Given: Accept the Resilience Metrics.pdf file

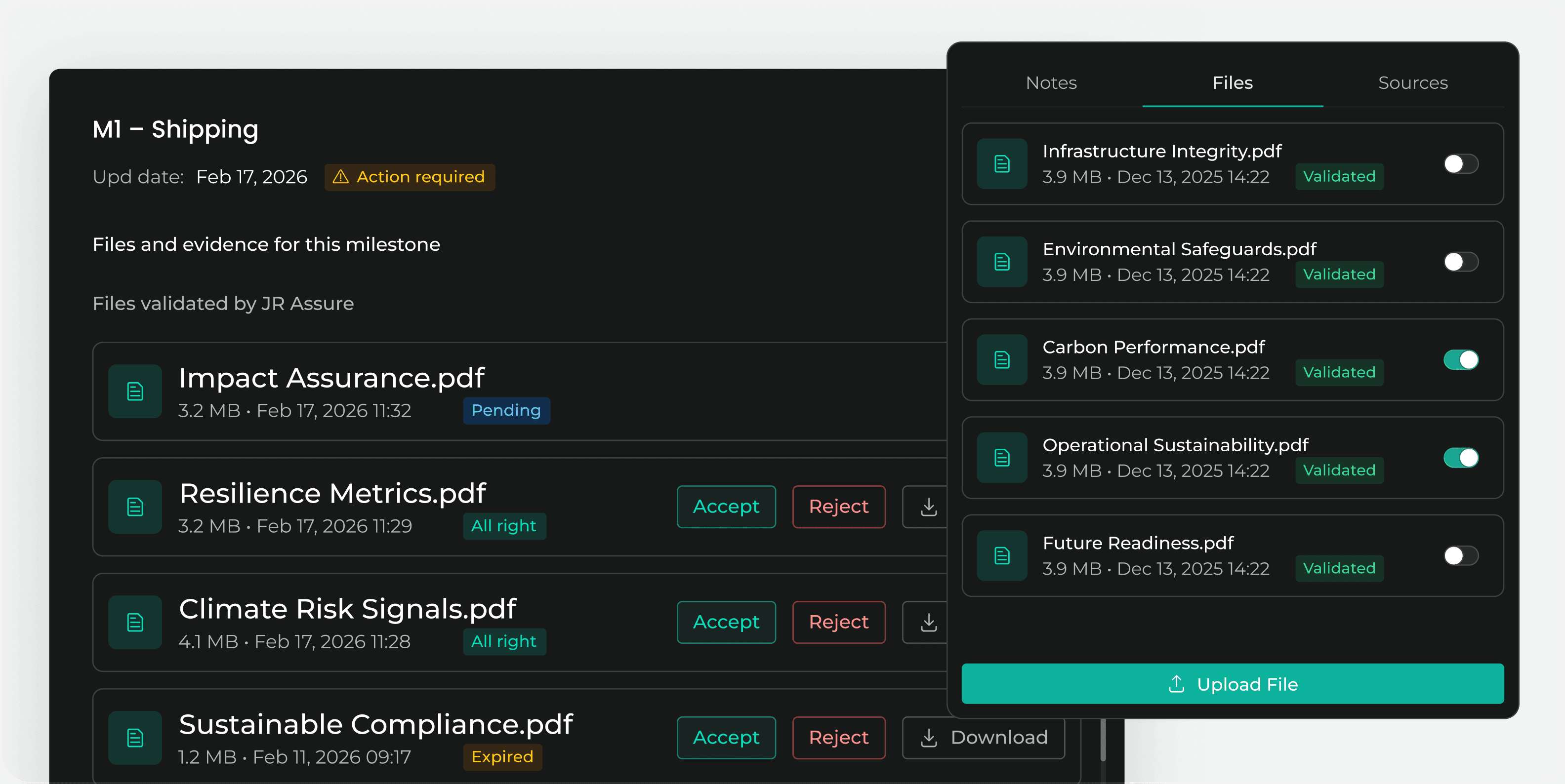Looking at the screenshot, I should (726, 507).
